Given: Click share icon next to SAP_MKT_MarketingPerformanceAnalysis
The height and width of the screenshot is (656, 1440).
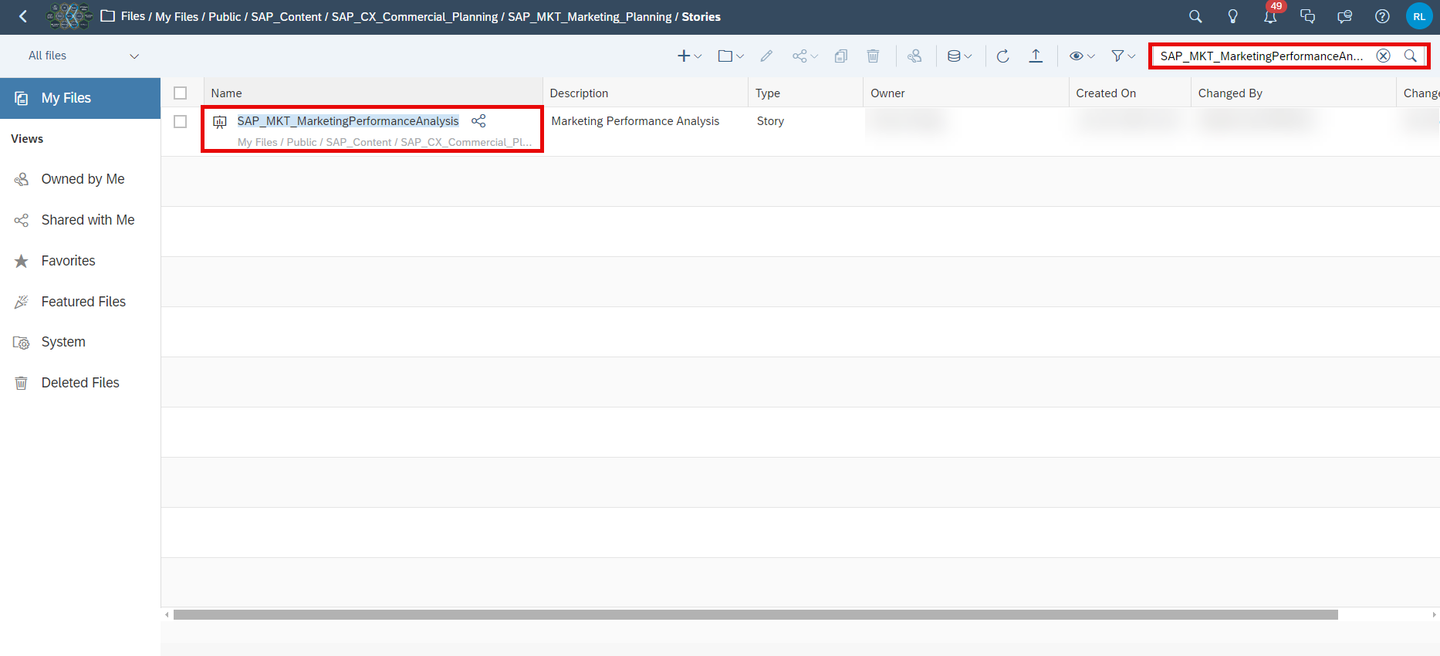Looking at the screenshot, I should 479,121.
